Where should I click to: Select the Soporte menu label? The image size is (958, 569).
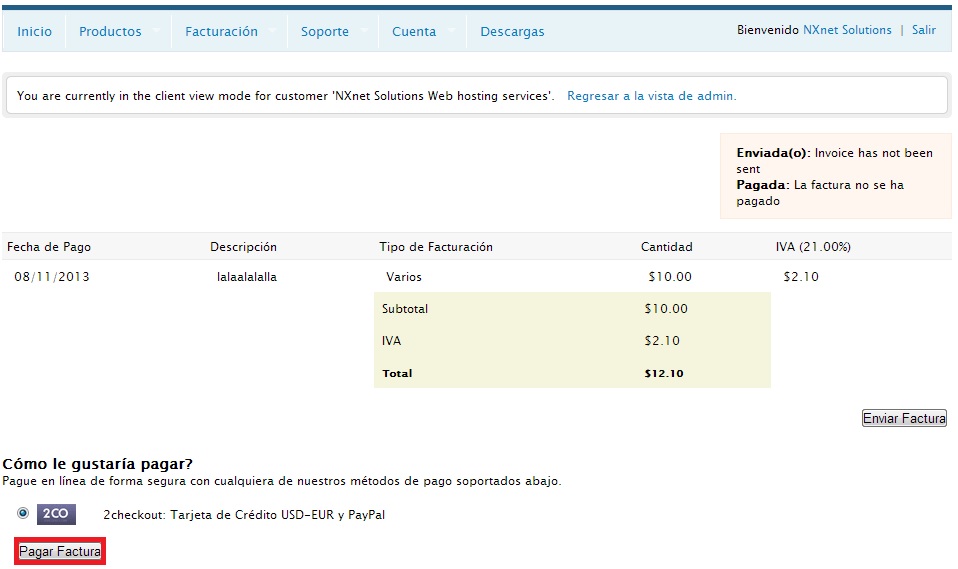pos(324,31)
